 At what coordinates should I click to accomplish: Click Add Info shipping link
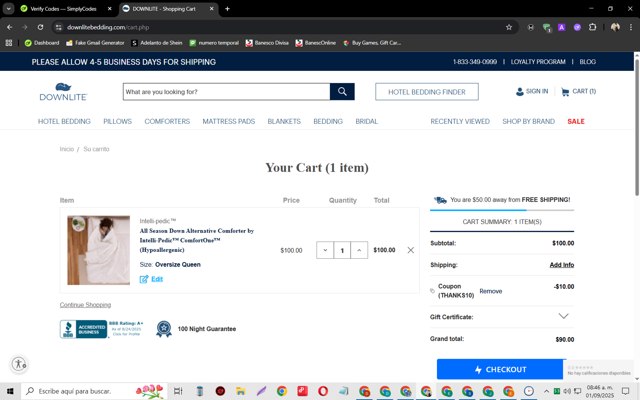pos(562,265)
